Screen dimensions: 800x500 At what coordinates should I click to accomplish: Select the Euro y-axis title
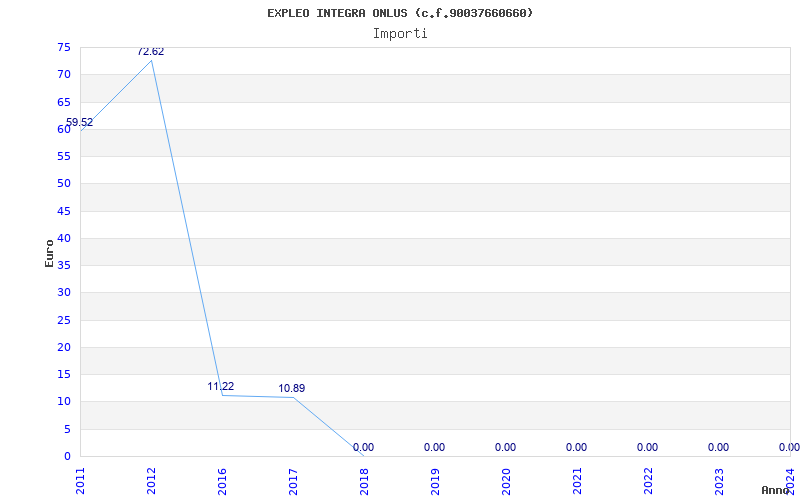49,252
